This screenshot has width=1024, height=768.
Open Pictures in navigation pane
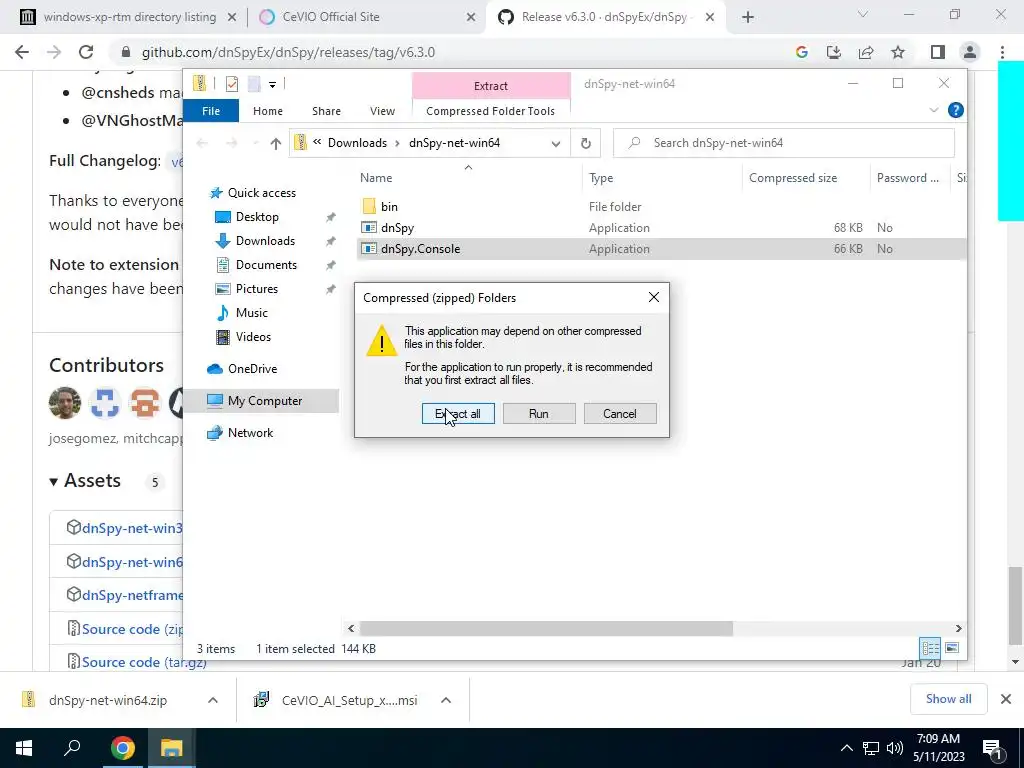pos(256,289)
